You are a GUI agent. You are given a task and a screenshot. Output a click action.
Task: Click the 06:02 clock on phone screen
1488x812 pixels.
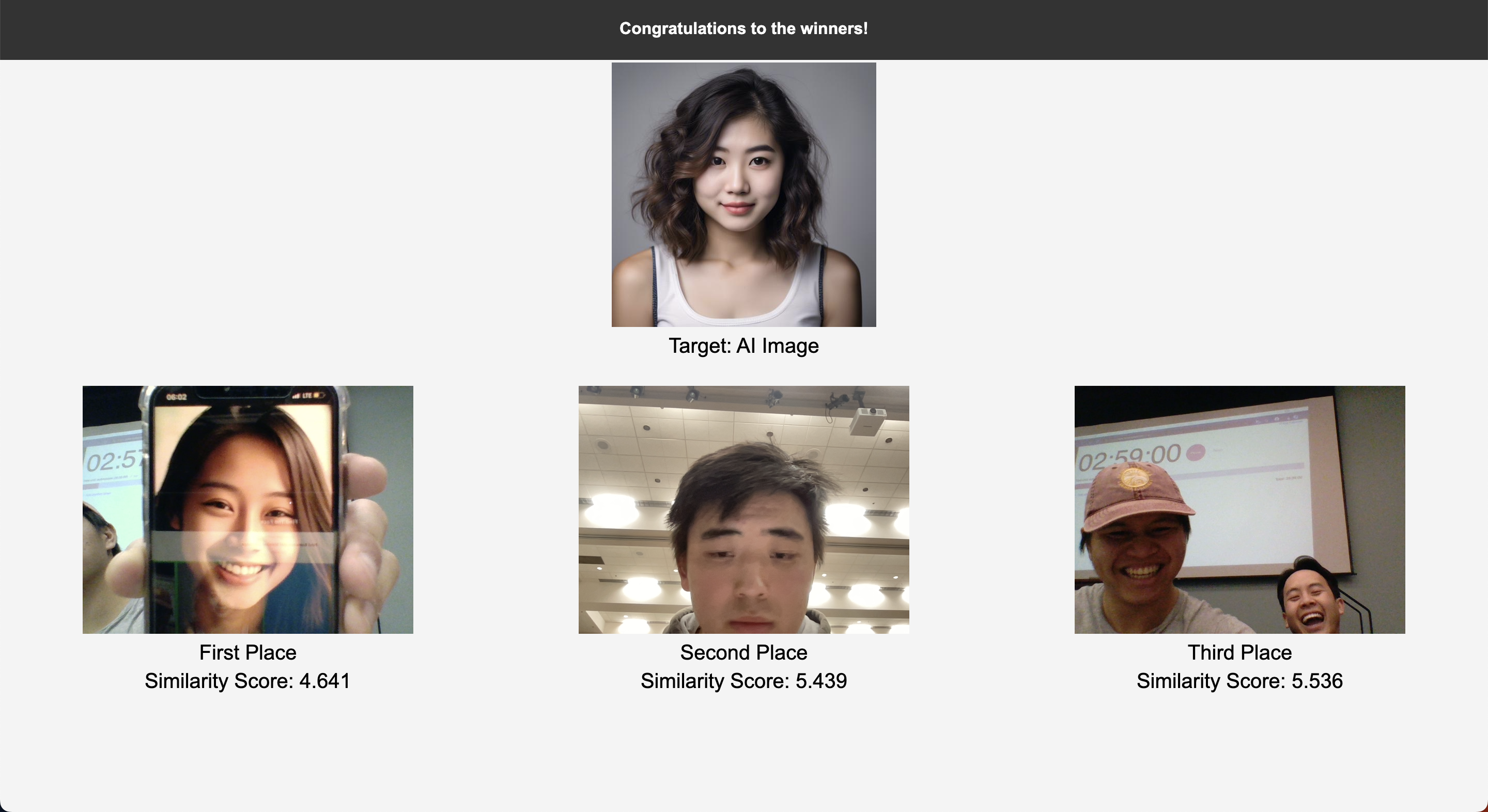pos(177,397)
